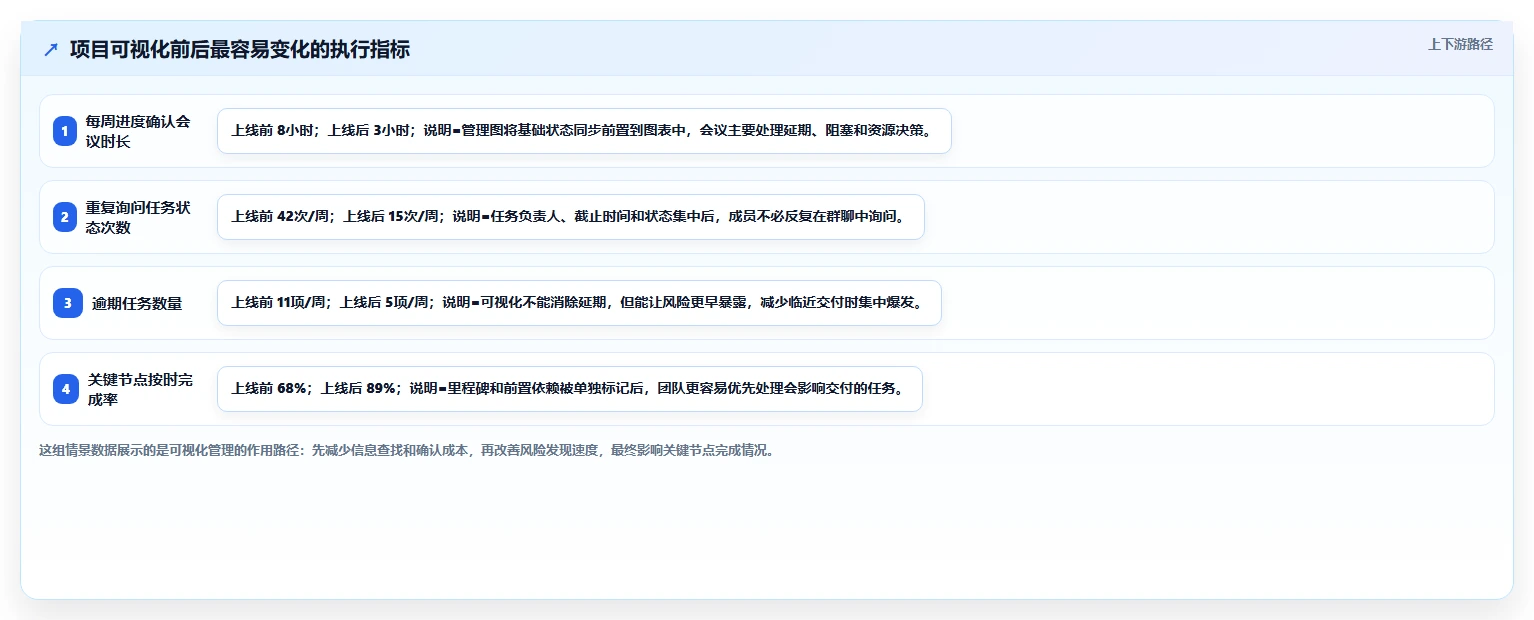Click the detail box starting 上线前 42次/周
The height and width of the screenshot is (620, 1534).
(x=571, y=217)
